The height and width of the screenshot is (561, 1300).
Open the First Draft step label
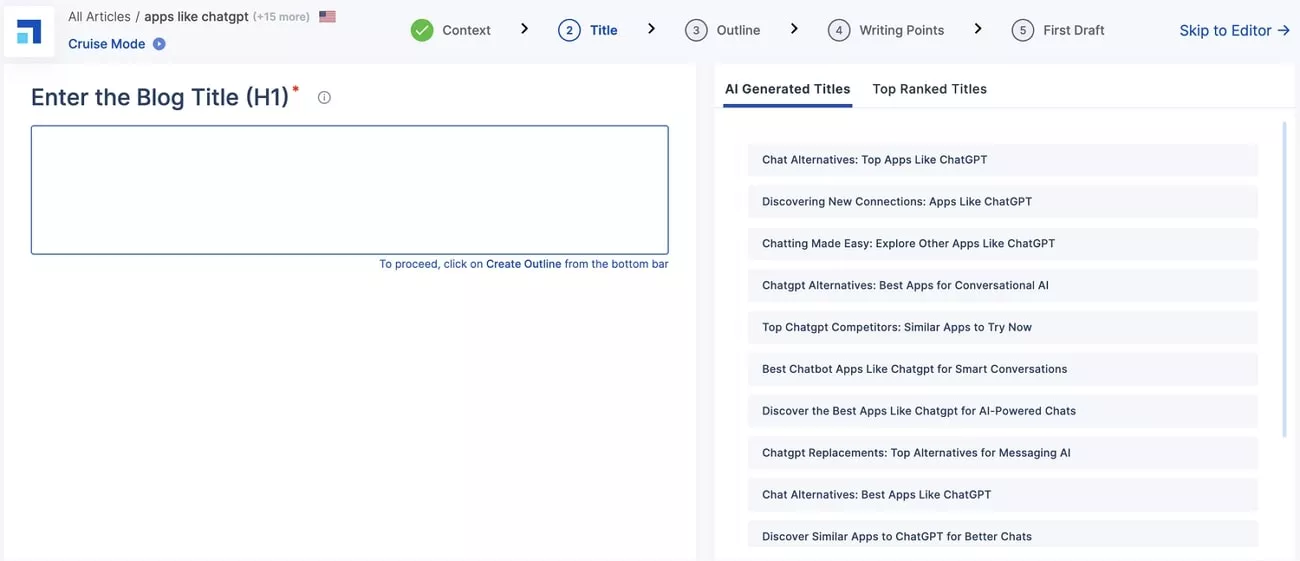point(1074,30)
